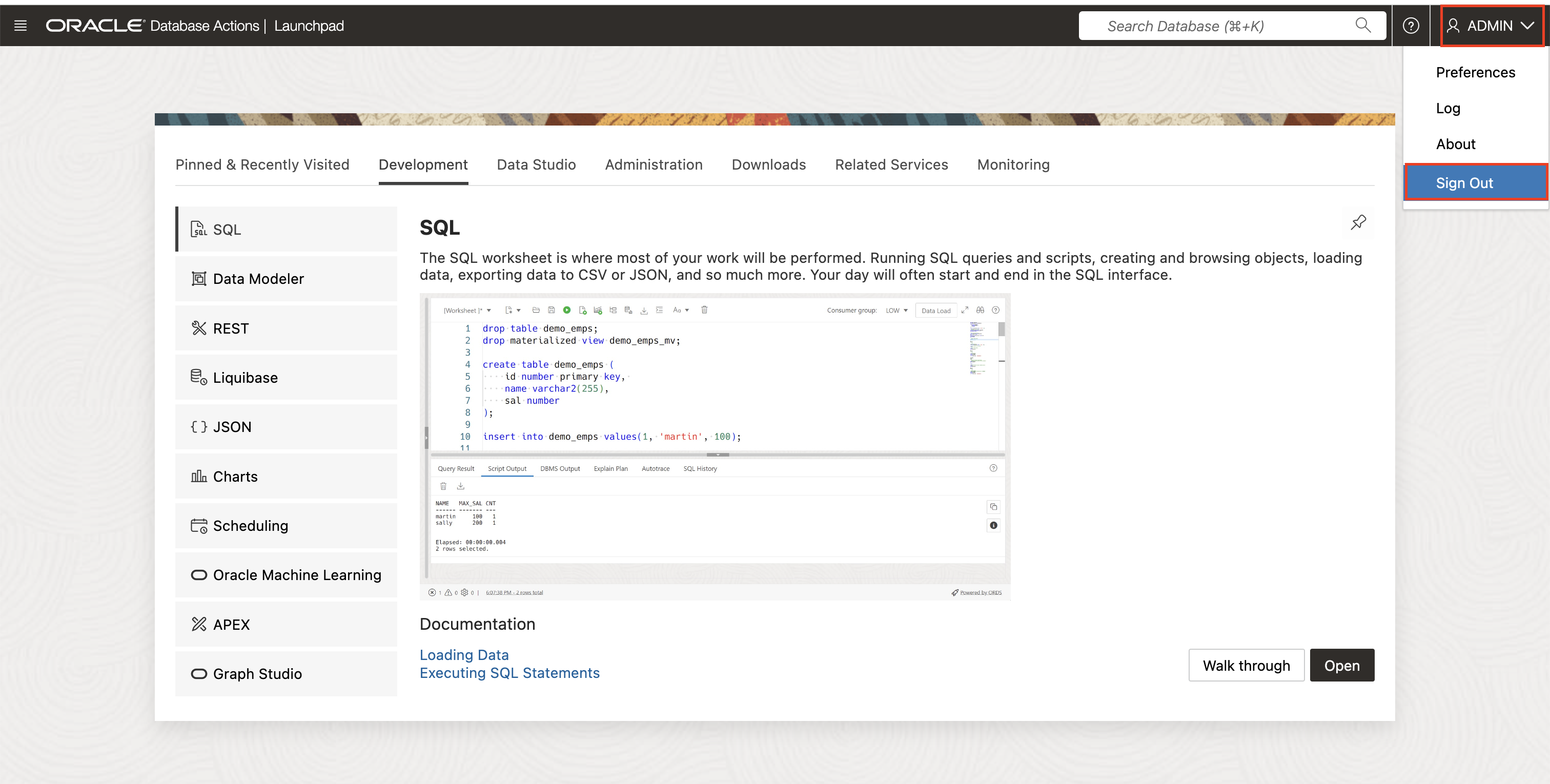The height and width of the screenshot is (784, 1550).
Task: Select the Development tab
Action: [423, 165]
